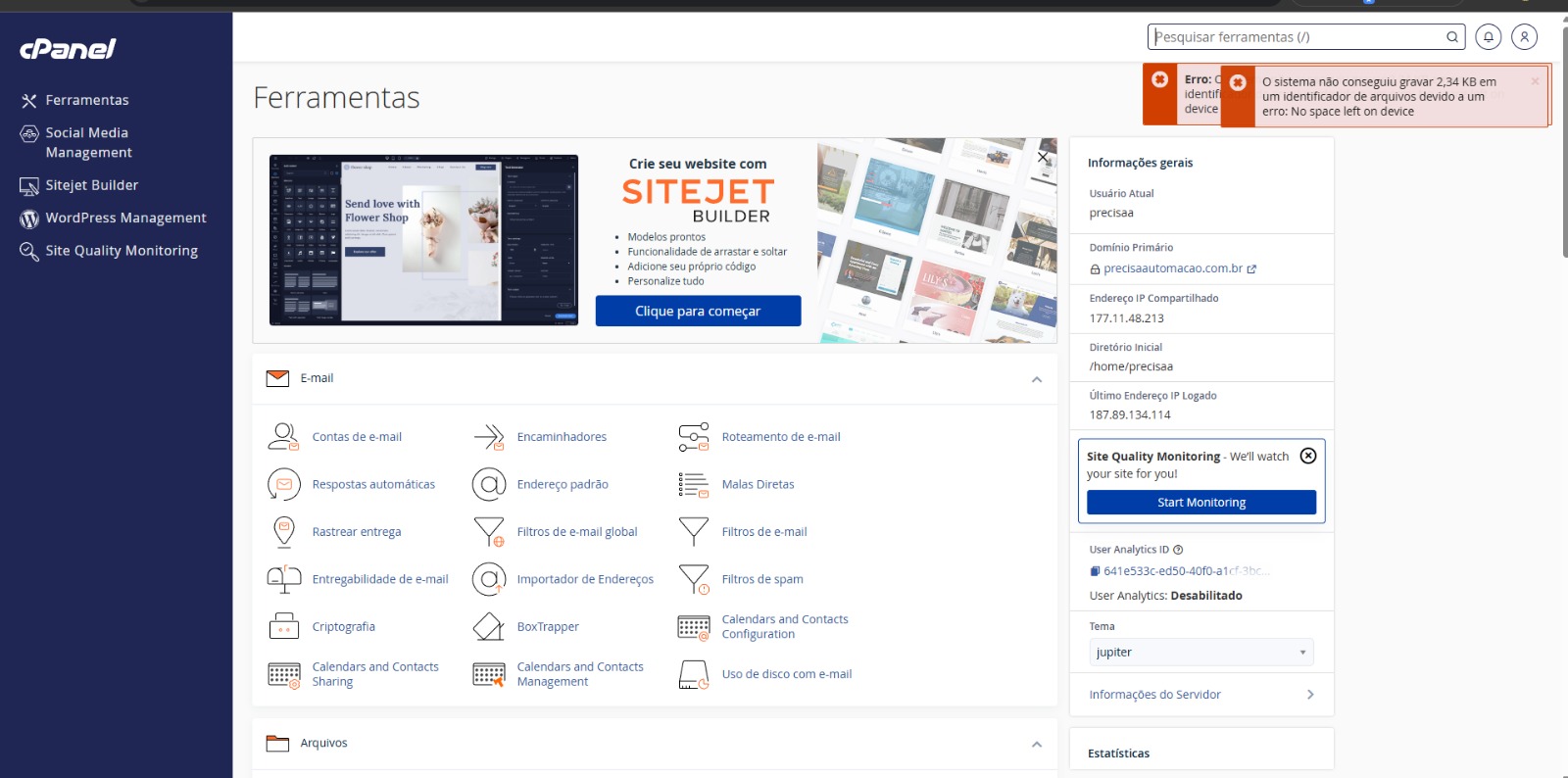Dismiss the Site Quality Monitoring notice
The height and width of the screenshot is (778, 1568).
tap(1307, 456)
